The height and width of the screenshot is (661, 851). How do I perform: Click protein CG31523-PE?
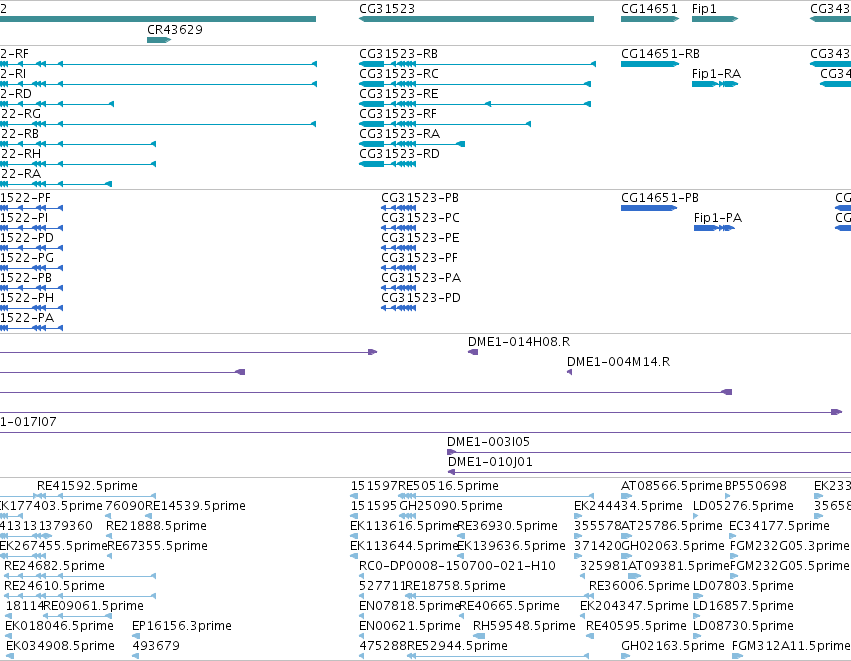coord(398,248)
